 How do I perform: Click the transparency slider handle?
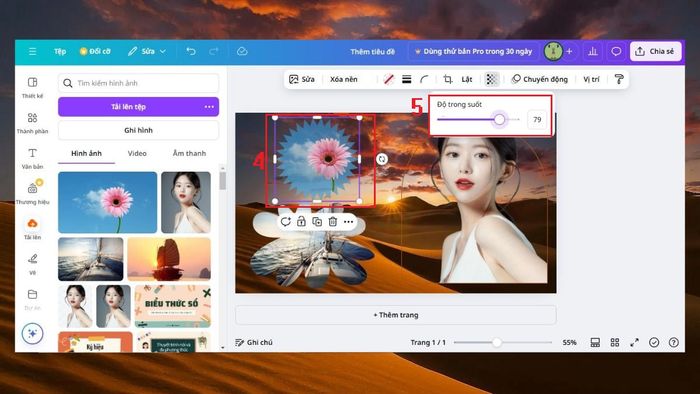coord(500,119)
